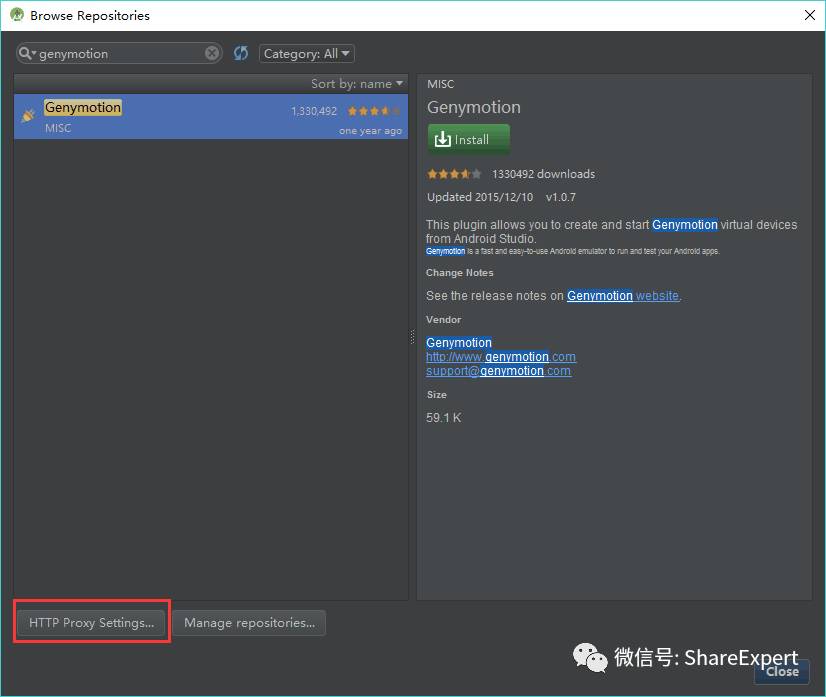Open the Sort by: name dropdown
Screen dimensions: 826x697
point(357,84)
